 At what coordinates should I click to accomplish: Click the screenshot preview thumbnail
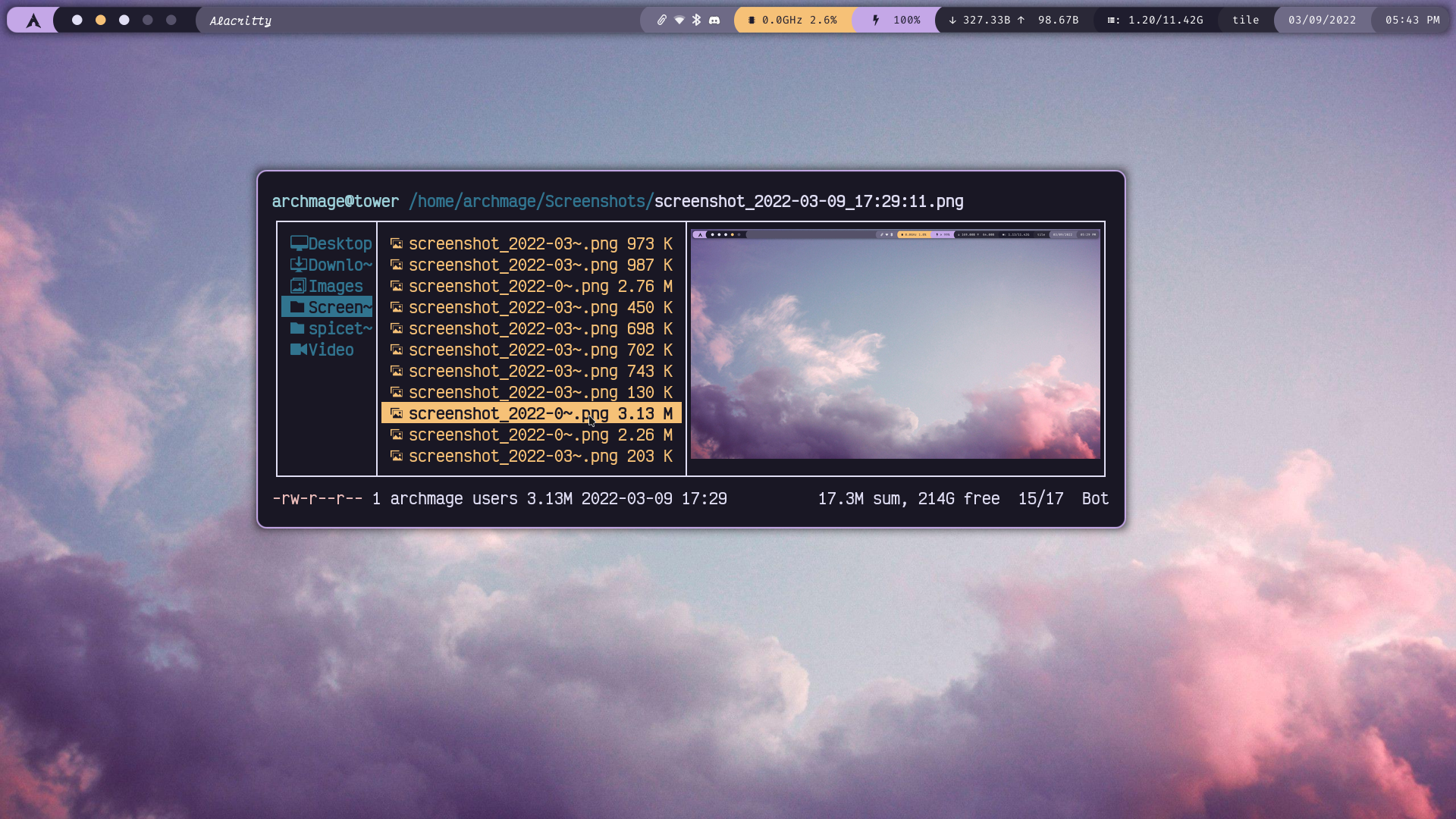(x=895, y=344)
